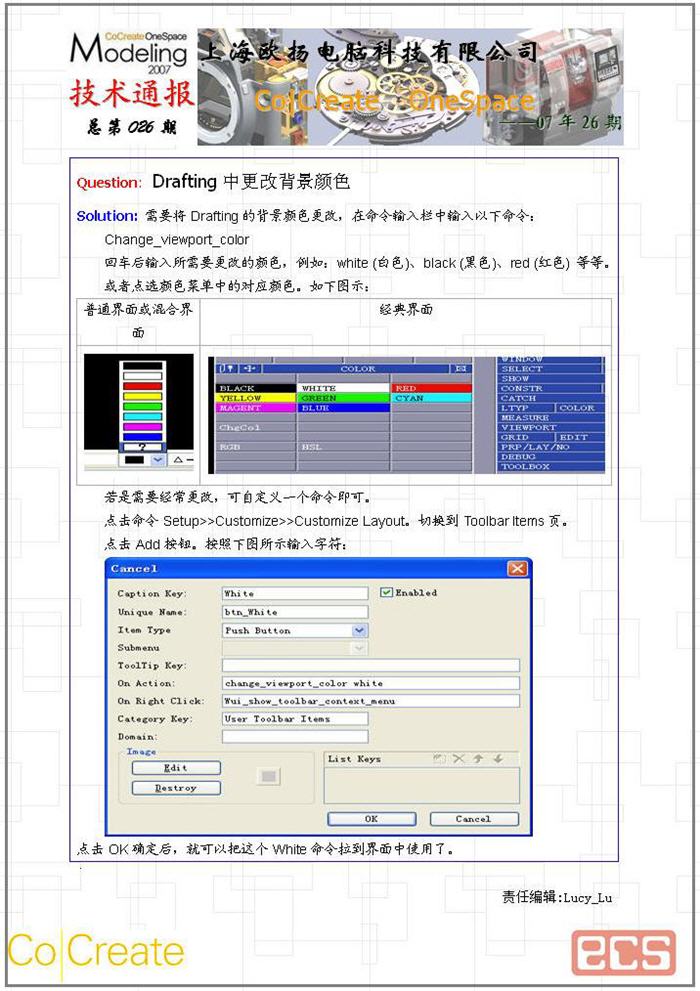This screenshot has height=991, width=700.
Task: Pick the cyan swatch in color list
Action: coord(142,416)
